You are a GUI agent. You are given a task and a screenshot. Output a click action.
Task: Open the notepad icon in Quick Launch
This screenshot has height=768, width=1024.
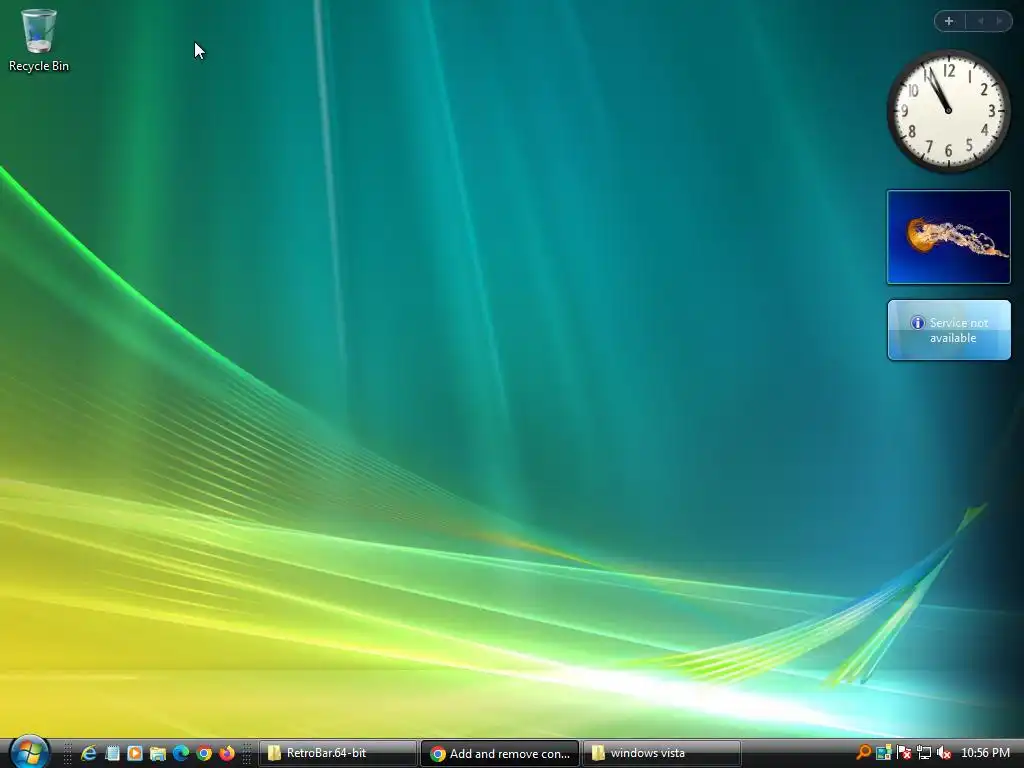[x=112, y=753]
